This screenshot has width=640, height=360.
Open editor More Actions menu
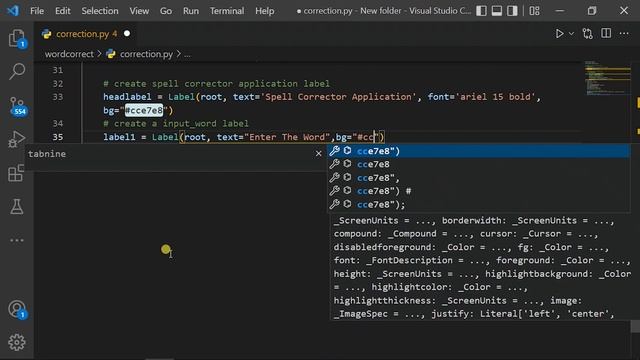(x=624, y=33)
